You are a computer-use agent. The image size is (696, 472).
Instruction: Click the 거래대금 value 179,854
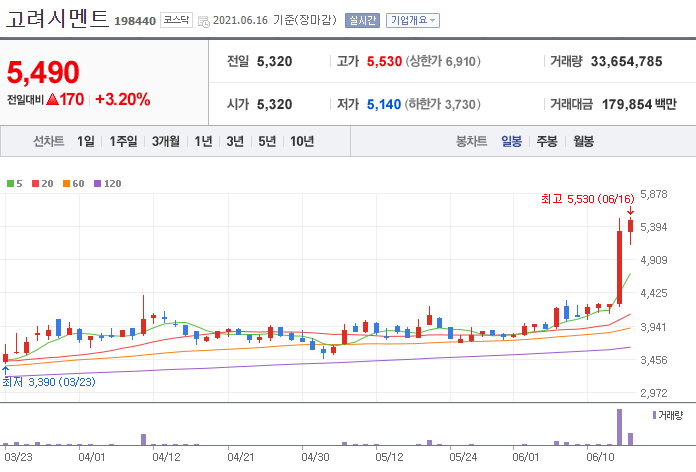tap(627, 104)
